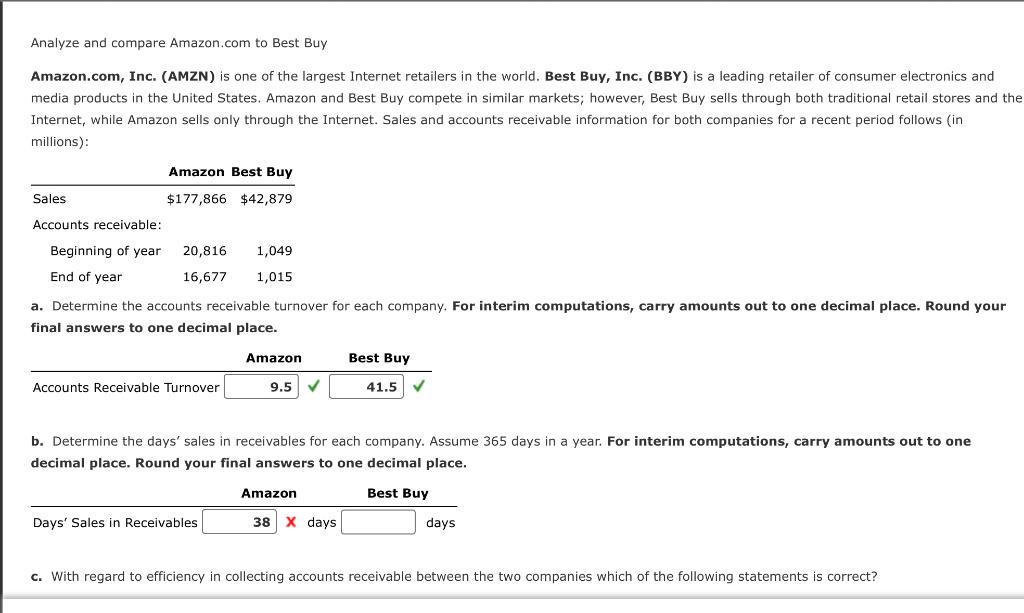Image resolution: width=1024 pixels, height=613 pixels.
Task: Click the heading 'Analyze and compare Amazon.com to Best Buy'
Action: pos(179,43)
